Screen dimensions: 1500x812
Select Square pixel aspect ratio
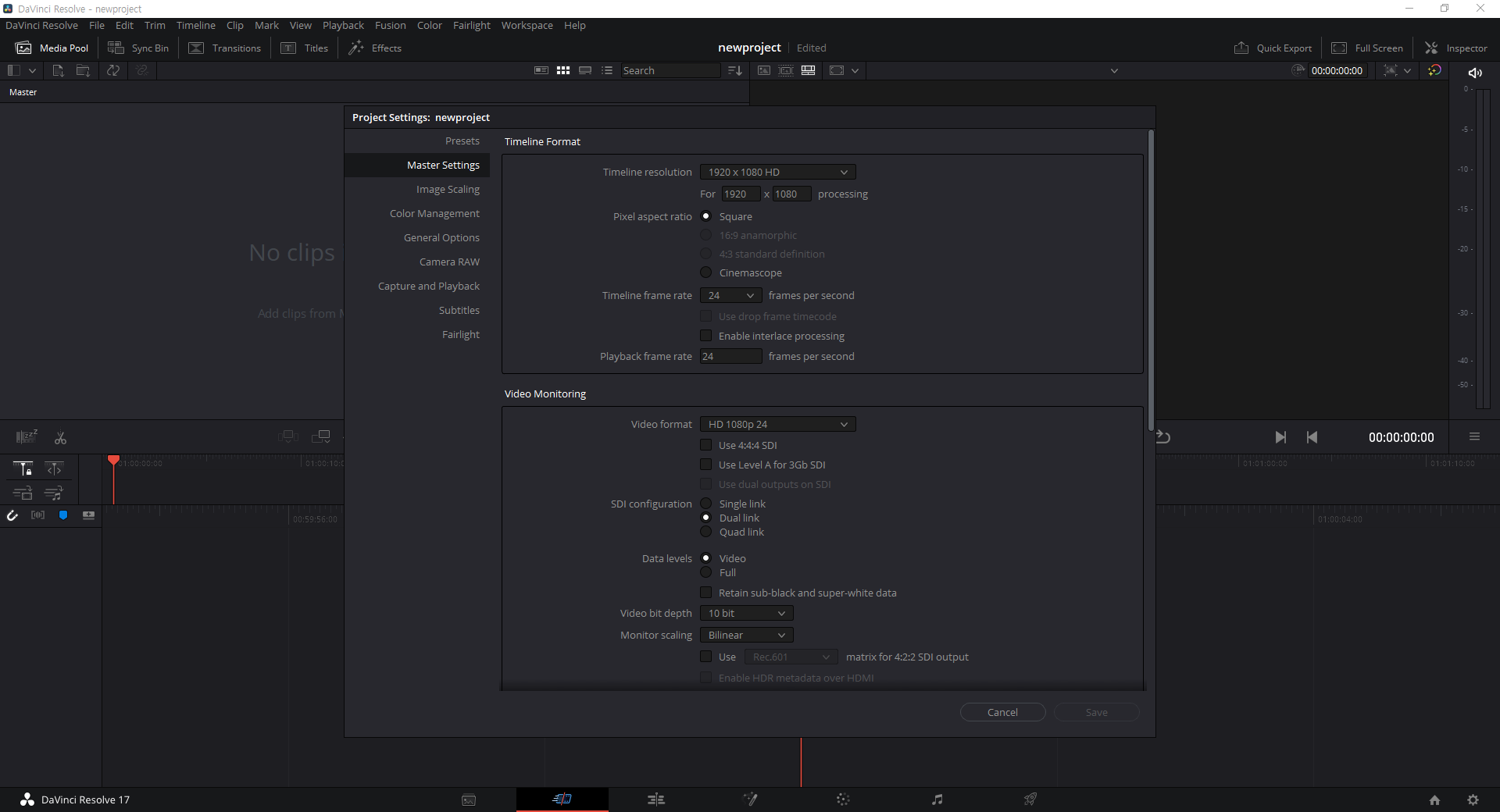(706, 216)
